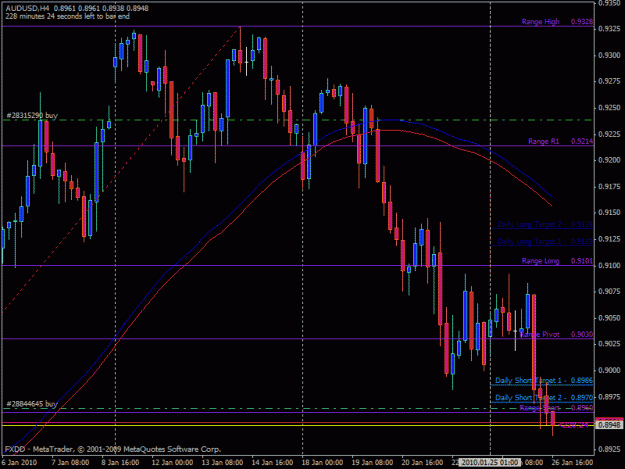Select the 'Range Short 0.8960' label
The height and width of the screenshot is (469, 625).
pyautogui.click(x=556, y=408)
